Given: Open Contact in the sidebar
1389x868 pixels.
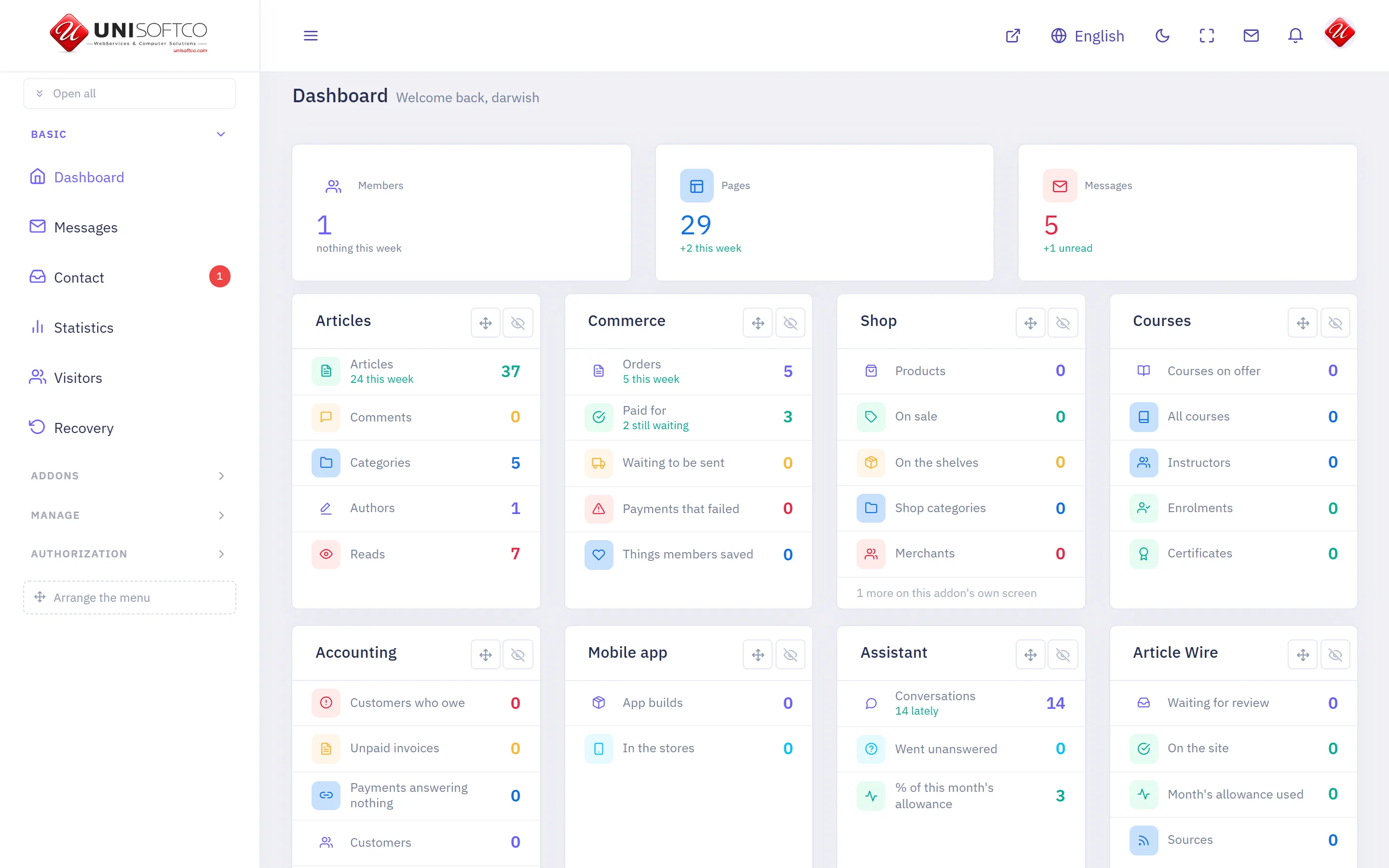Looking at the screenshot, I should coord(130,278).
